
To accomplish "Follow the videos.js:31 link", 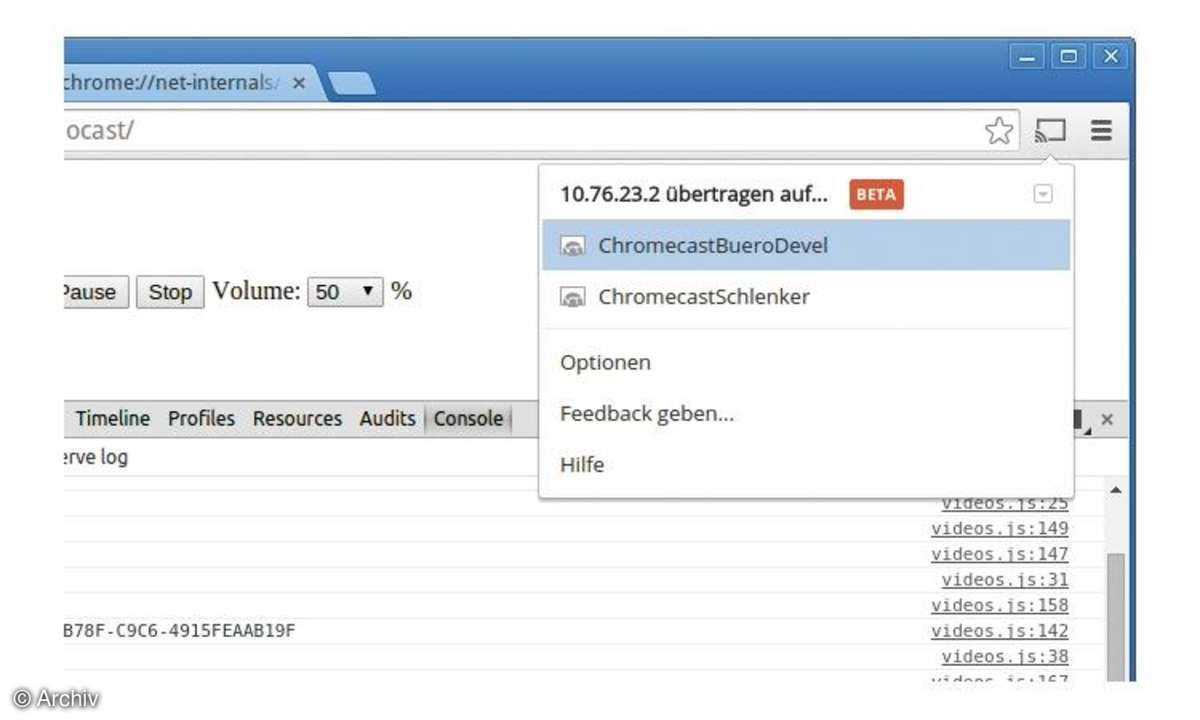I will (1005, 580).
